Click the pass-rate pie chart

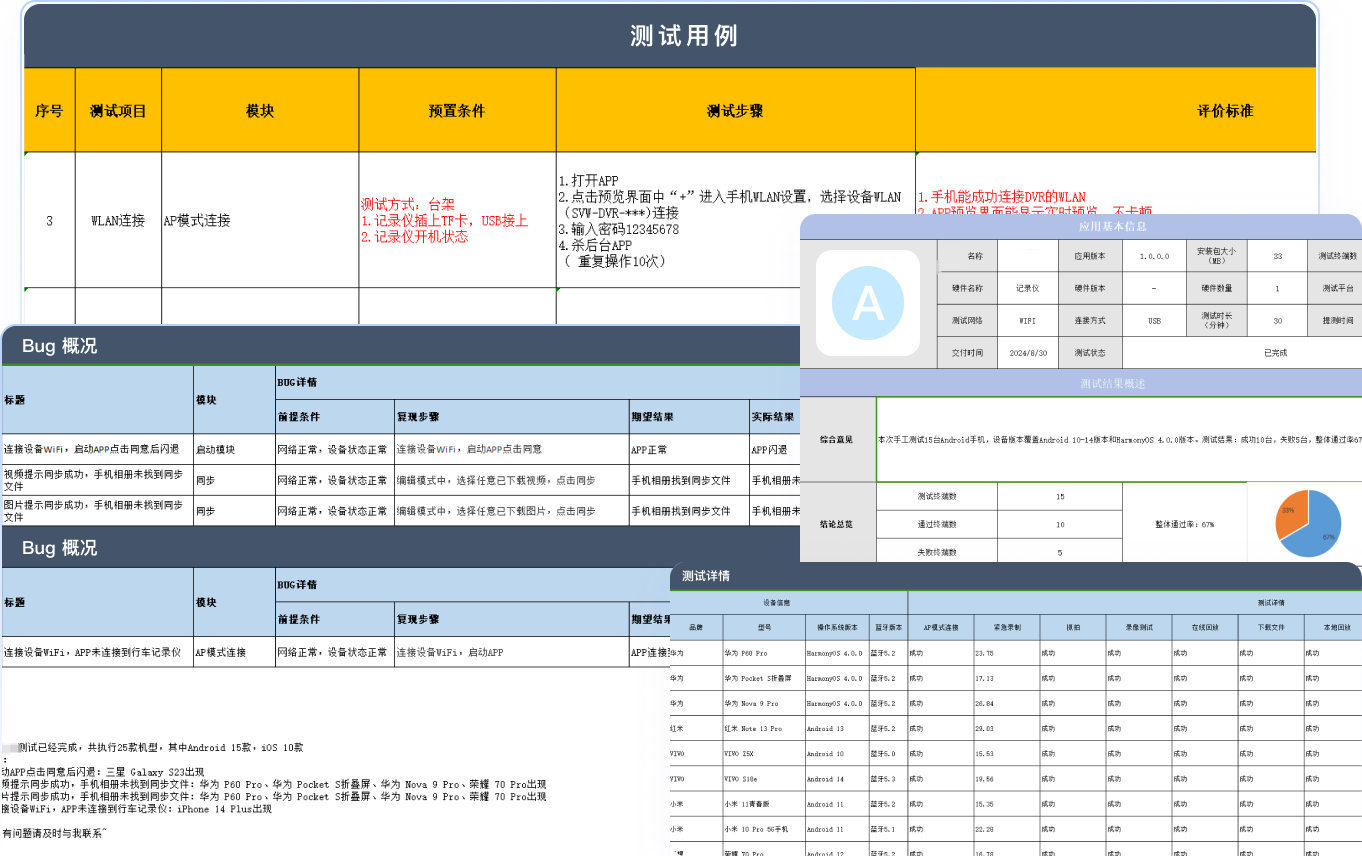pyautogui.click(x=1307, y=523)
